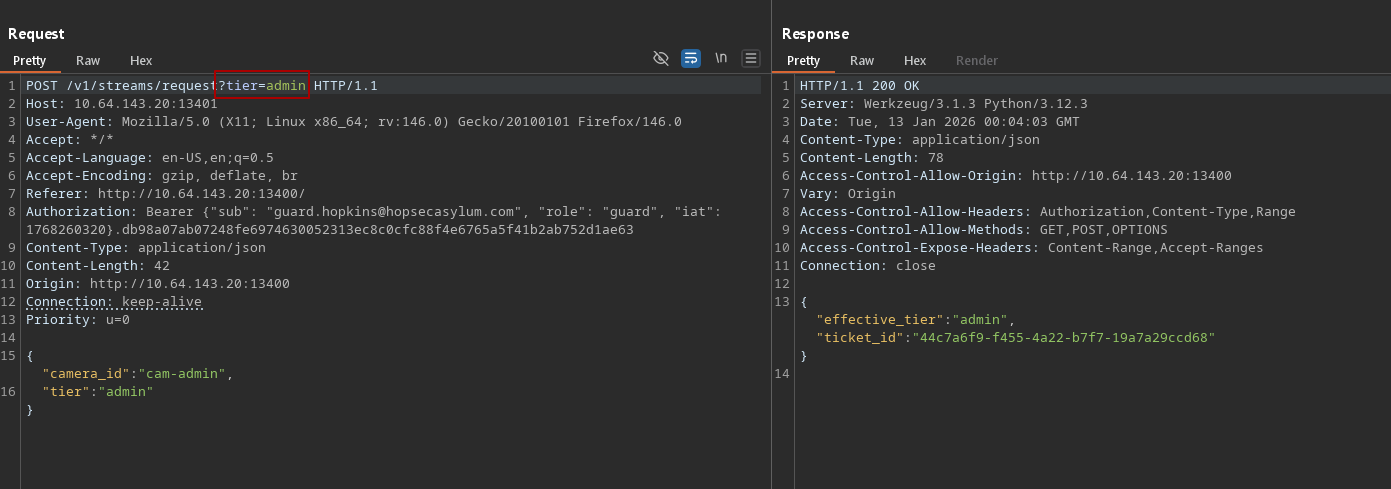Switch Request view to Raw tab
Viewport: 1391px width, 489px height.
[88, 61]
